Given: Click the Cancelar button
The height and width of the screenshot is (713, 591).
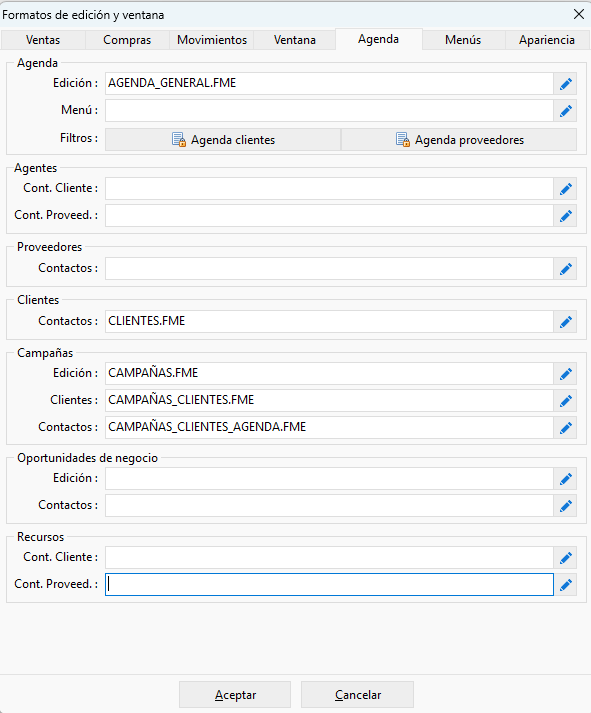Looking at the screenshot, I should [x=357, y=695].
